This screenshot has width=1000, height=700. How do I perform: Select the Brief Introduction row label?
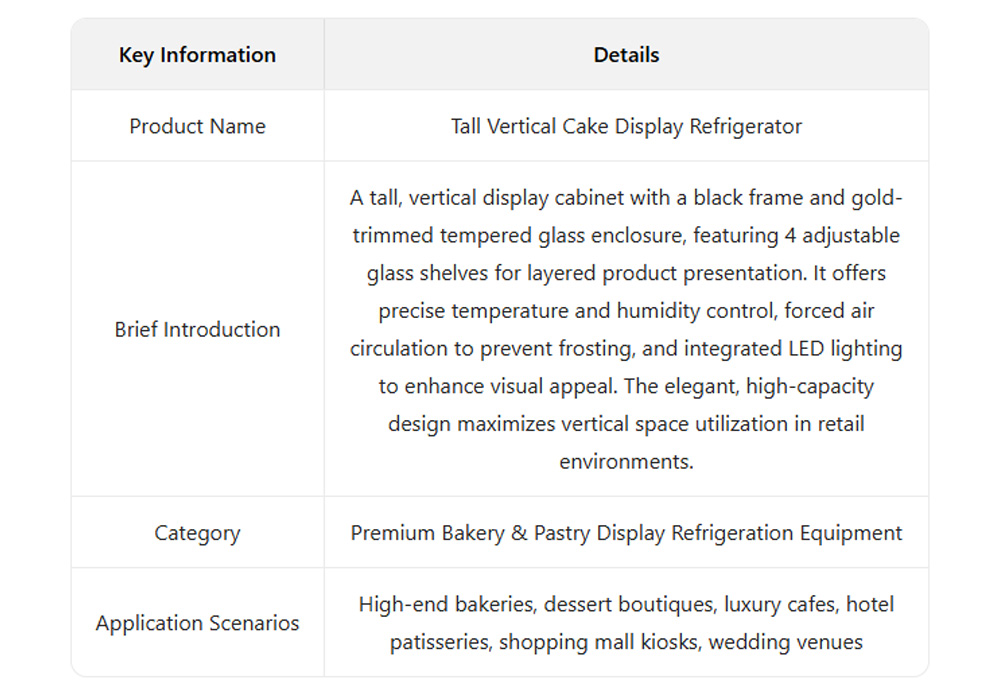click(x=197, y=329)
